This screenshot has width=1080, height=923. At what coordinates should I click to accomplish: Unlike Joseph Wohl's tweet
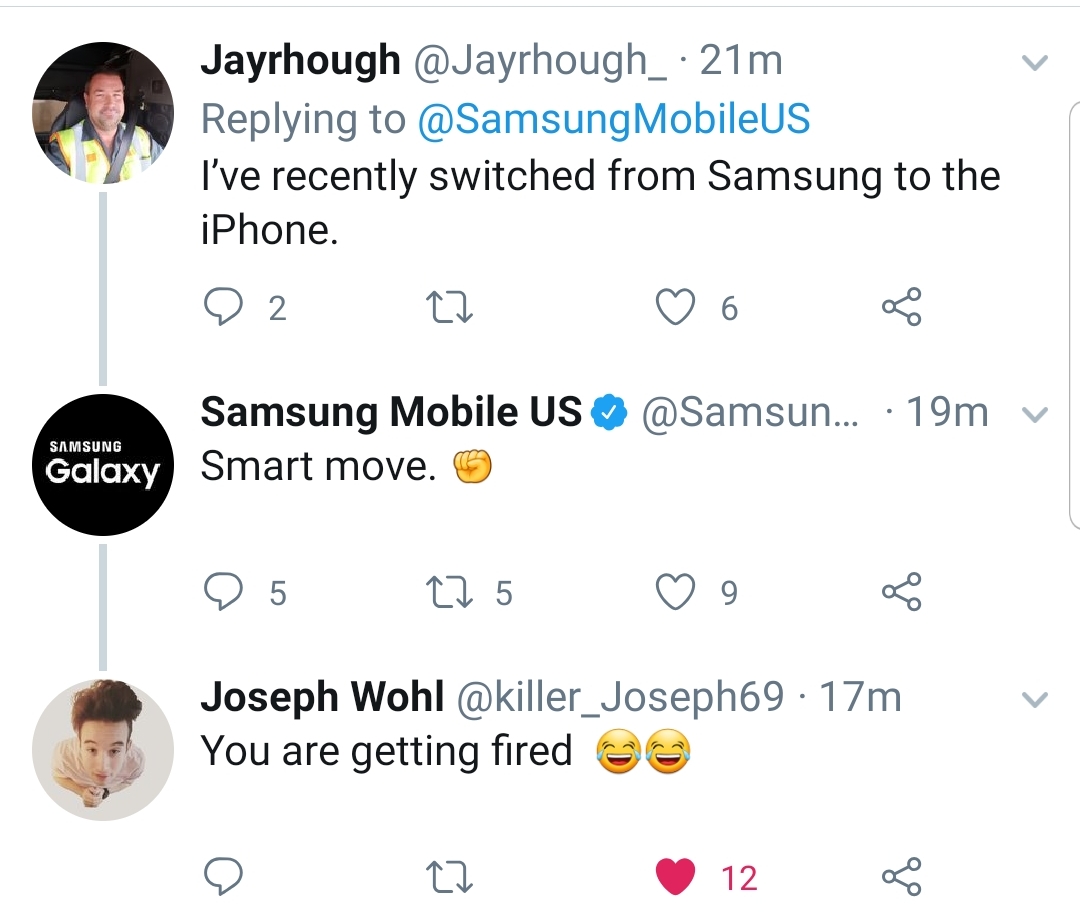(675, 877)
